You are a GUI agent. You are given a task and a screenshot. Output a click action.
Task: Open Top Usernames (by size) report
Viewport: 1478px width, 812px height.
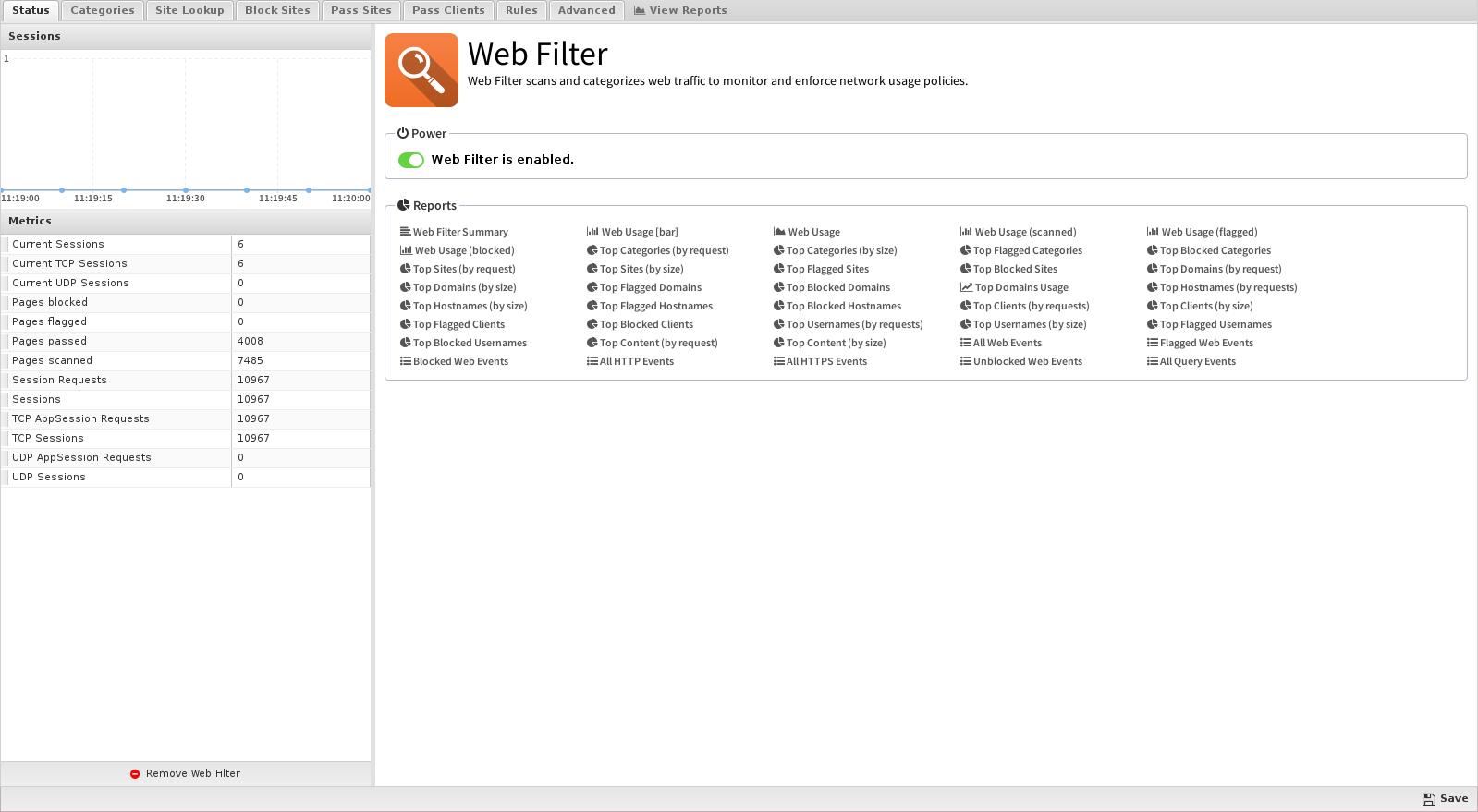click(1023, 324)
